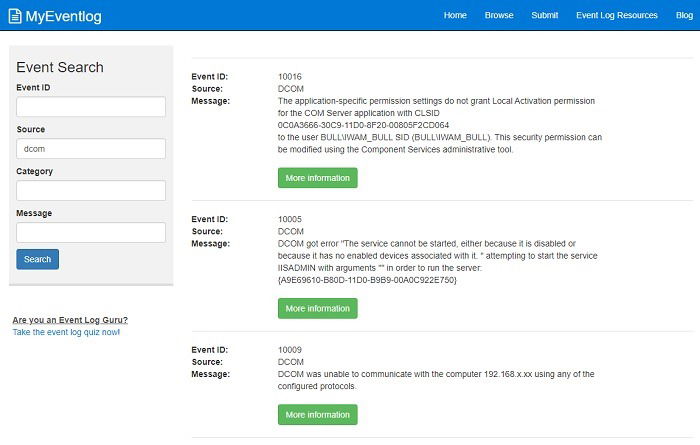Screen dimensions: 700x445
Task: Open the Browse menu item
Action: (499, 15)
